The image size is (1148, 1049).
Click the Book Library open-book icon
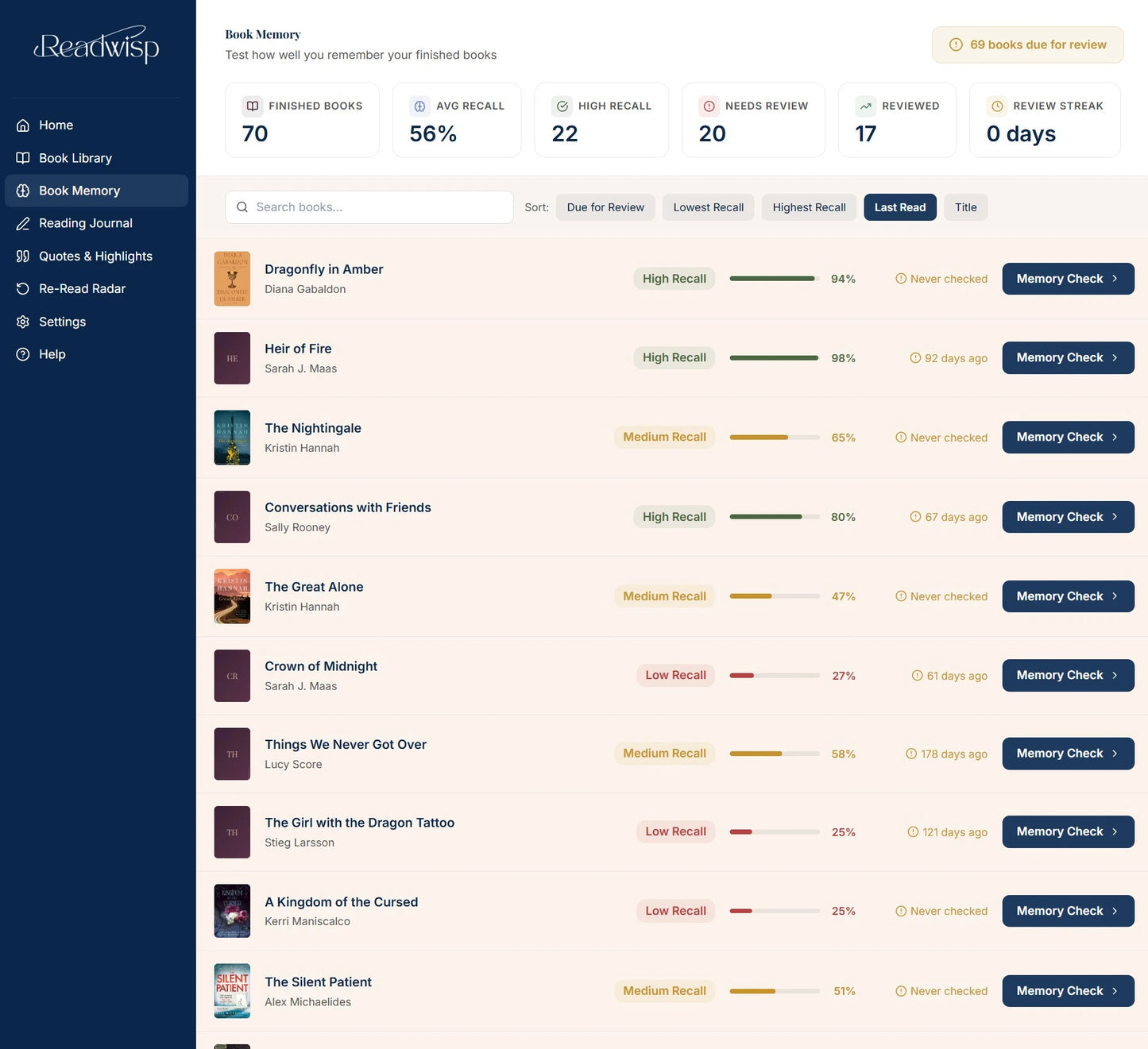click(x=23, y=158)
